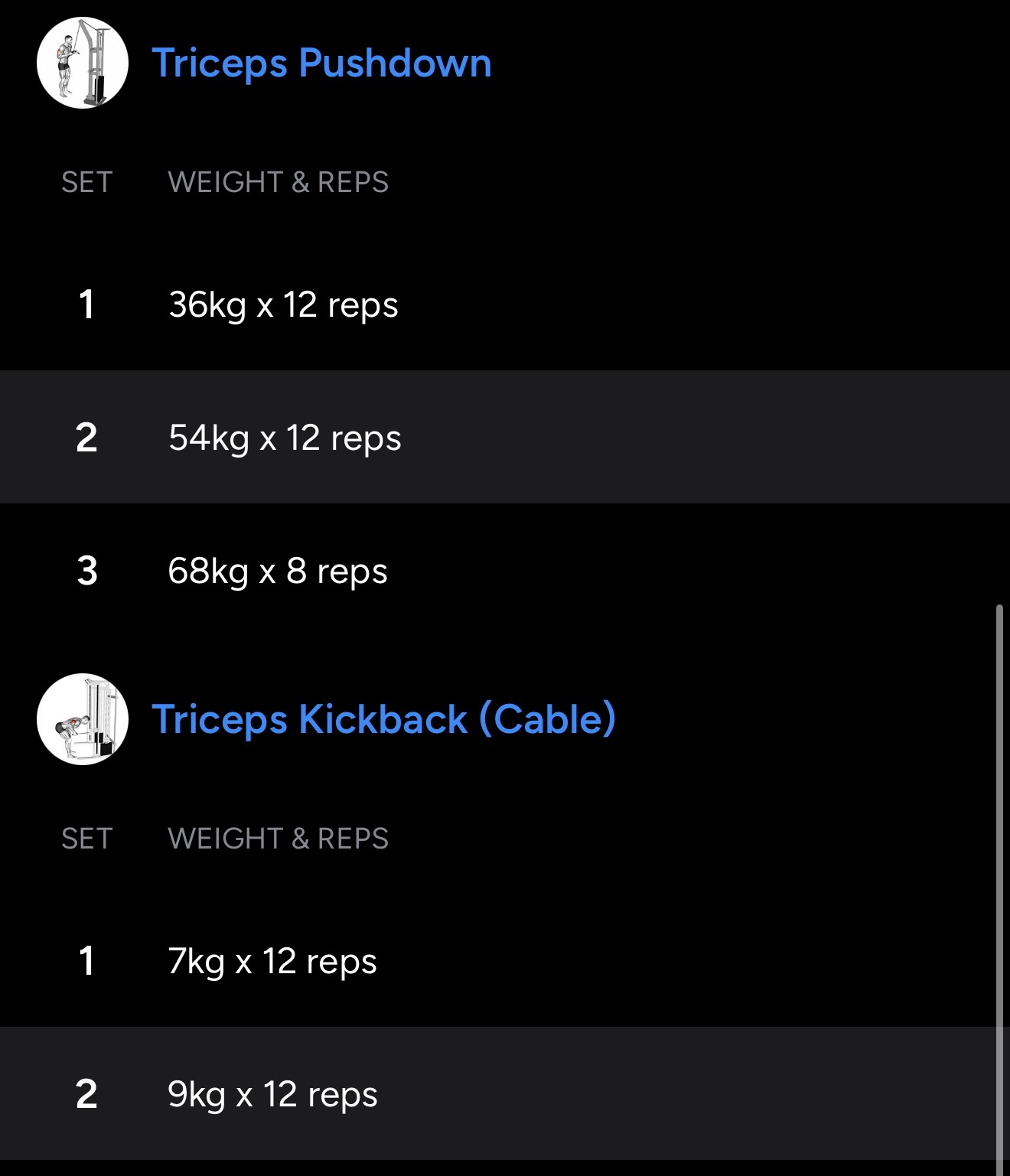Select the 9kg x 12 reps entry

pyautogui.click(x=272, y=1094)
